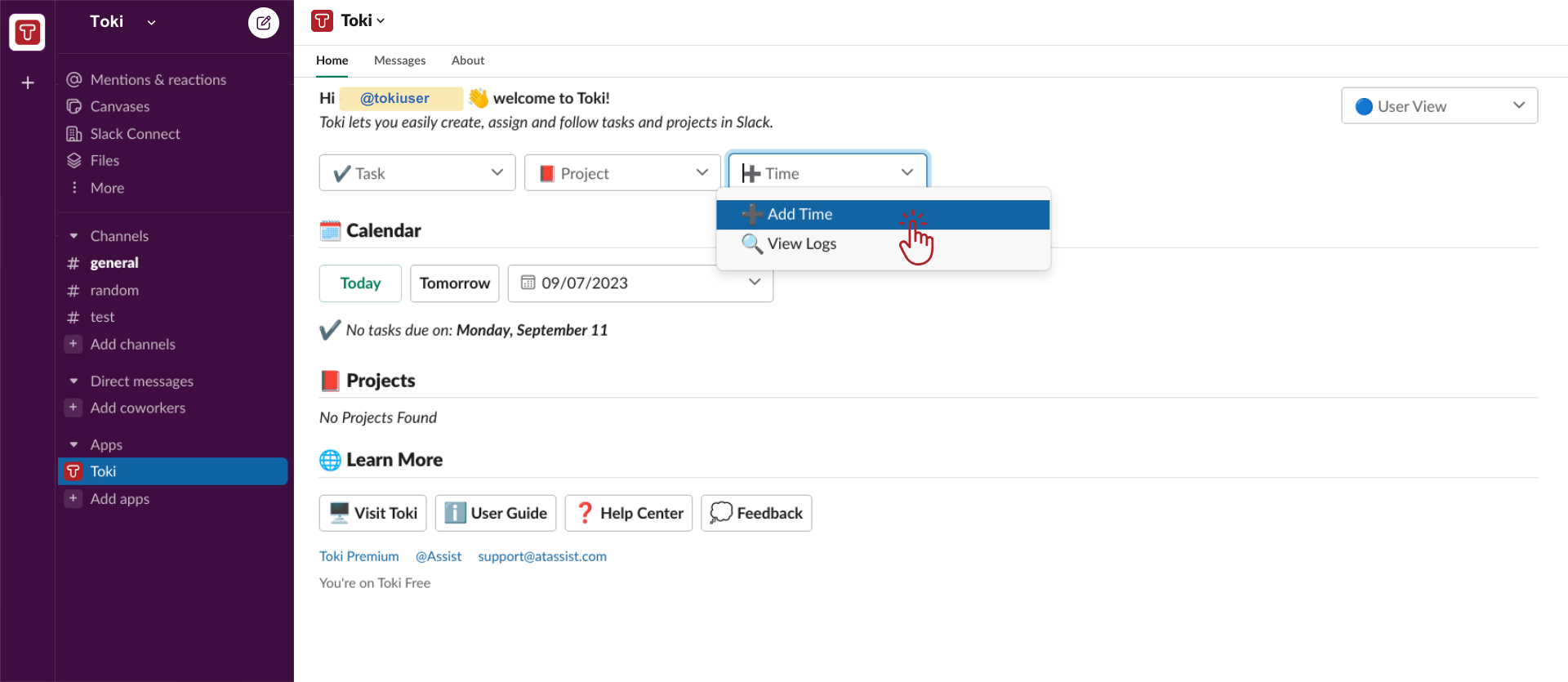The width and height of the screenshot is (1568, 682).
Task: Choose Add Time from the menu
Action: coord(883,215)
